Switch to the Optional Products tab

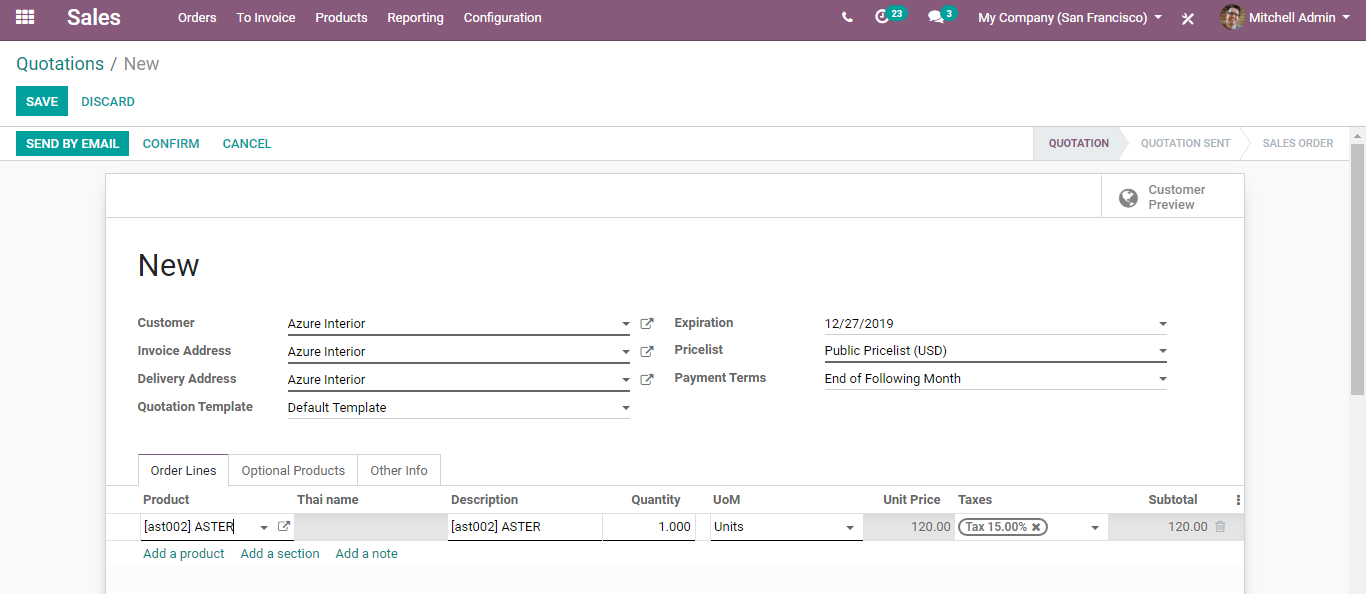[293, 471]
